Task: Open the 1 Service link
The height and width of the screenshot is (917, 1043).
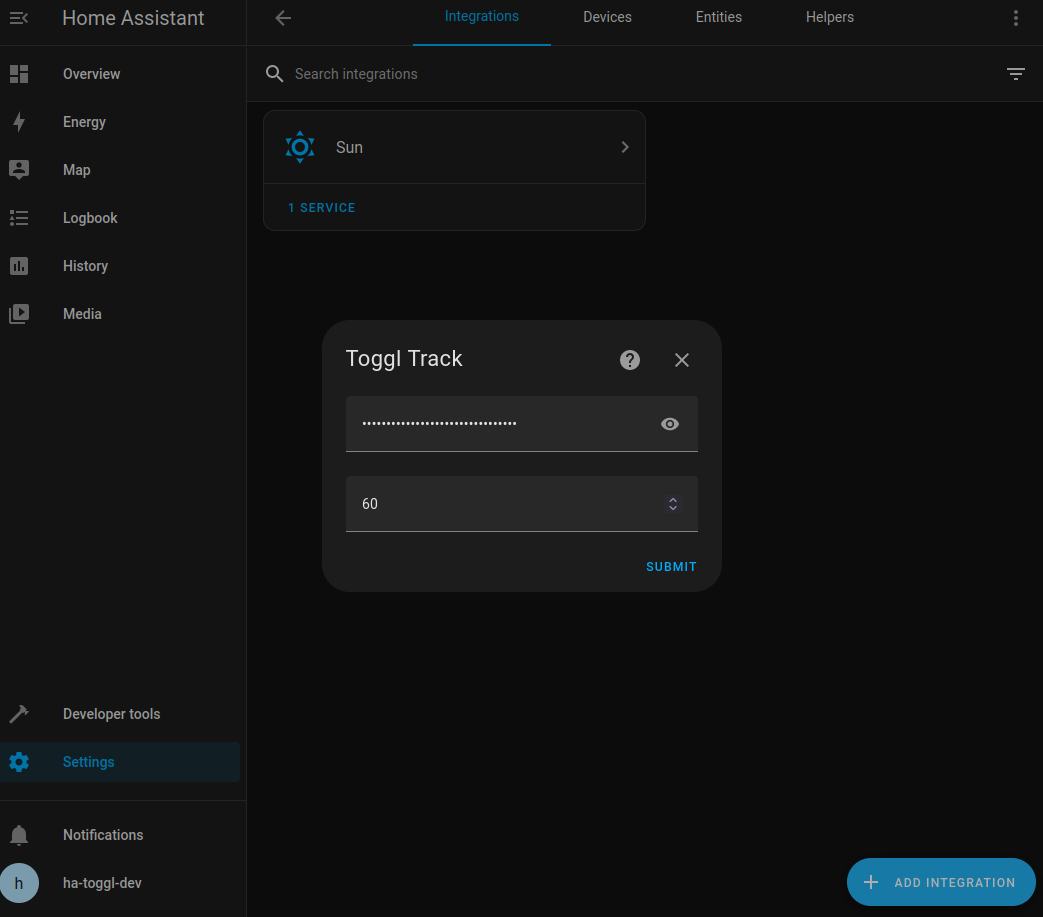Action: click(321, 207)
